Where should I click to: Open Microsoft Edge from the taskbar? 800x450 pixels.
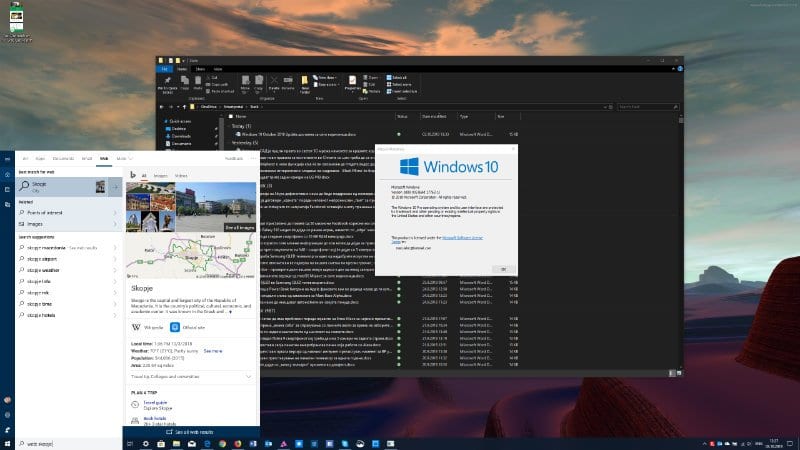(x=207, y=444)
